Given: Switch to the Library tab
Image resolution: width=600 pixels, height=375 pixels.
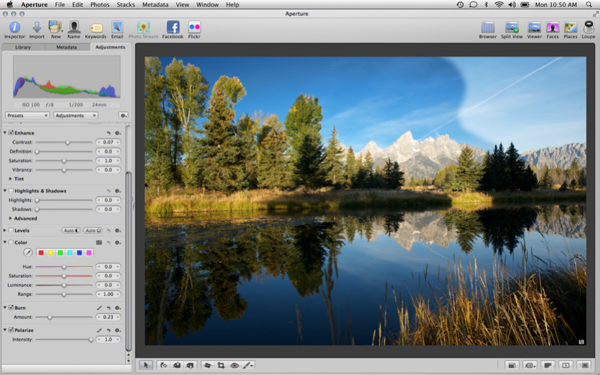Looking at the screenshot, I should point(23,47).
